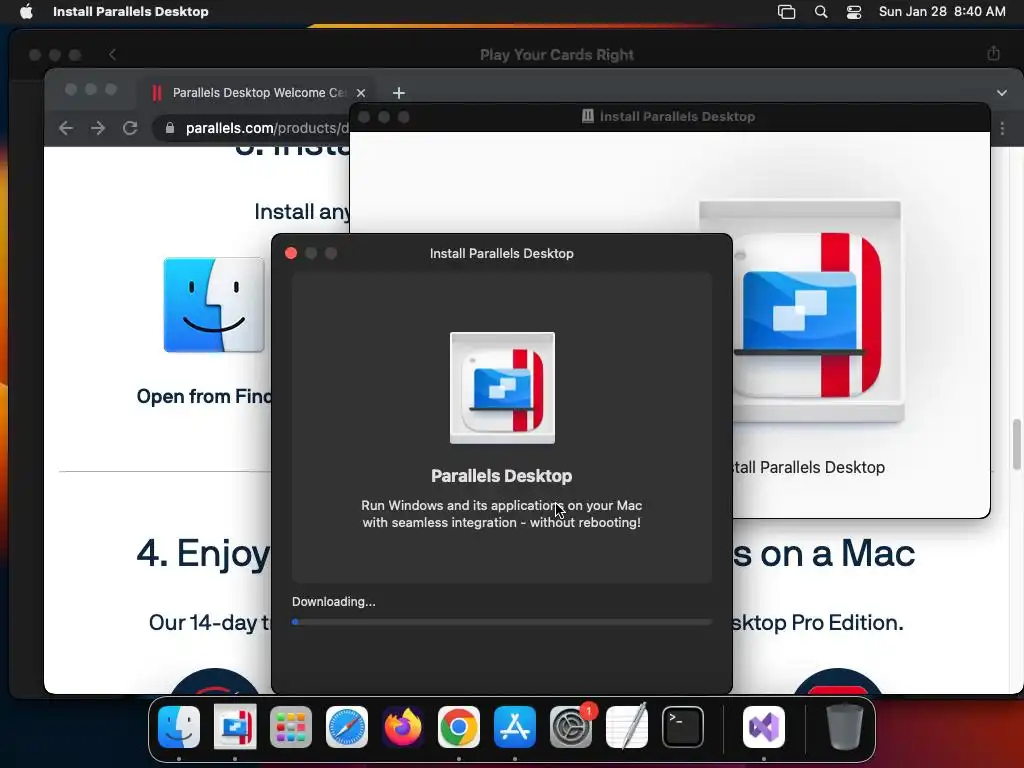
Task: Expand the Chrome tab search dropdown chevron
Action: tap(1002, 93)
